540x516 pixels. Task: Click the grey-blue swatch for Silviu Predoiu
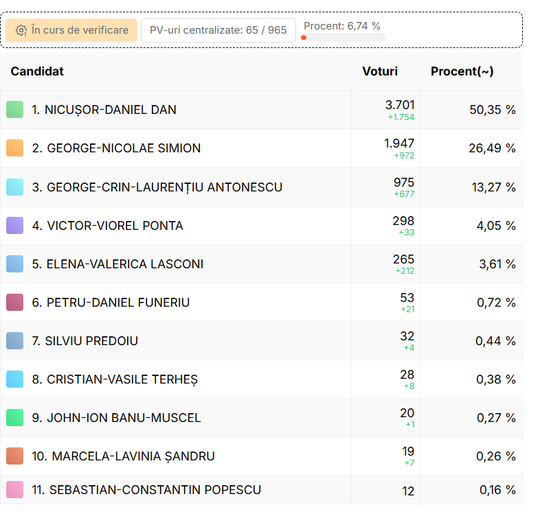coord(15,341)
